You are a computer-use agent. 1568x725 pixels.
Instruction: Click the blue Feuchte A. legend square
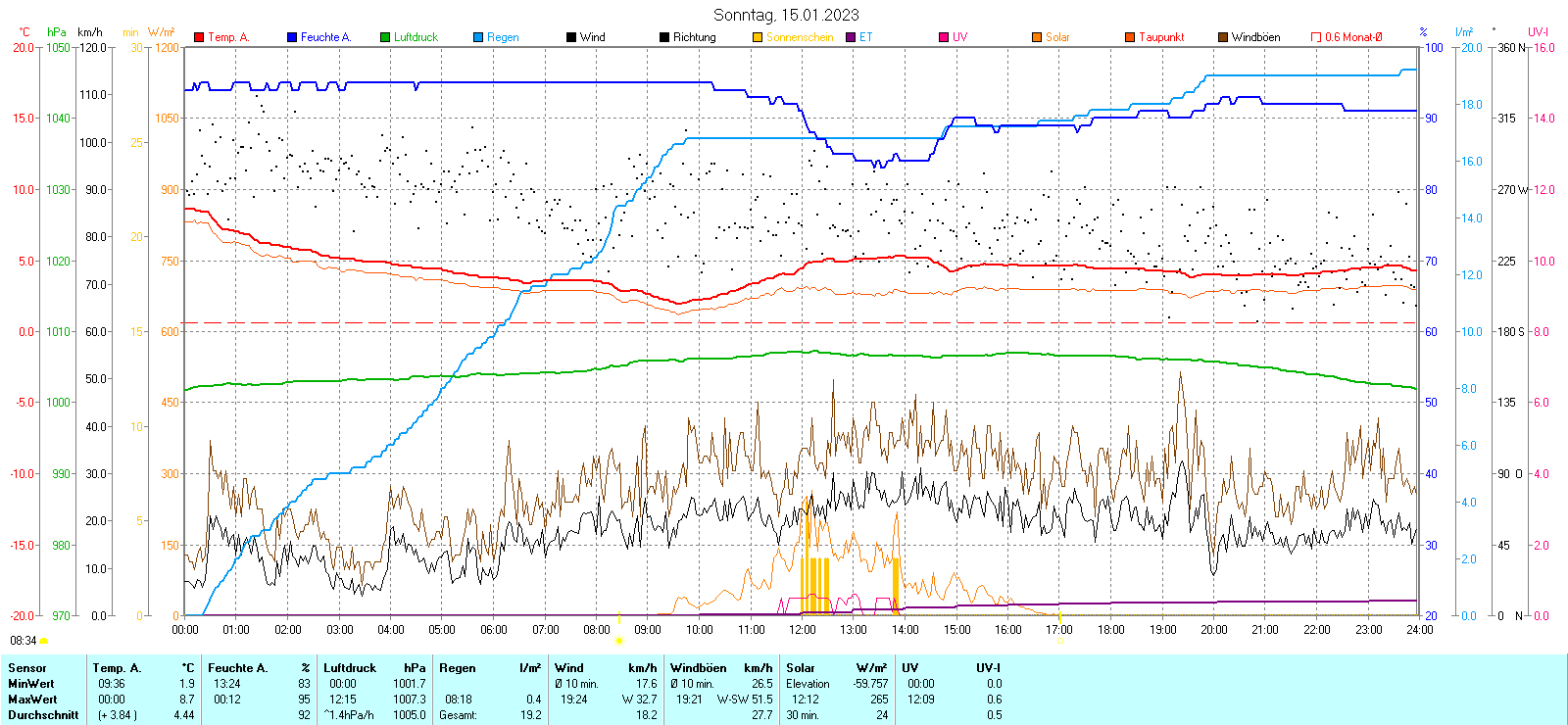pos(292,37)
